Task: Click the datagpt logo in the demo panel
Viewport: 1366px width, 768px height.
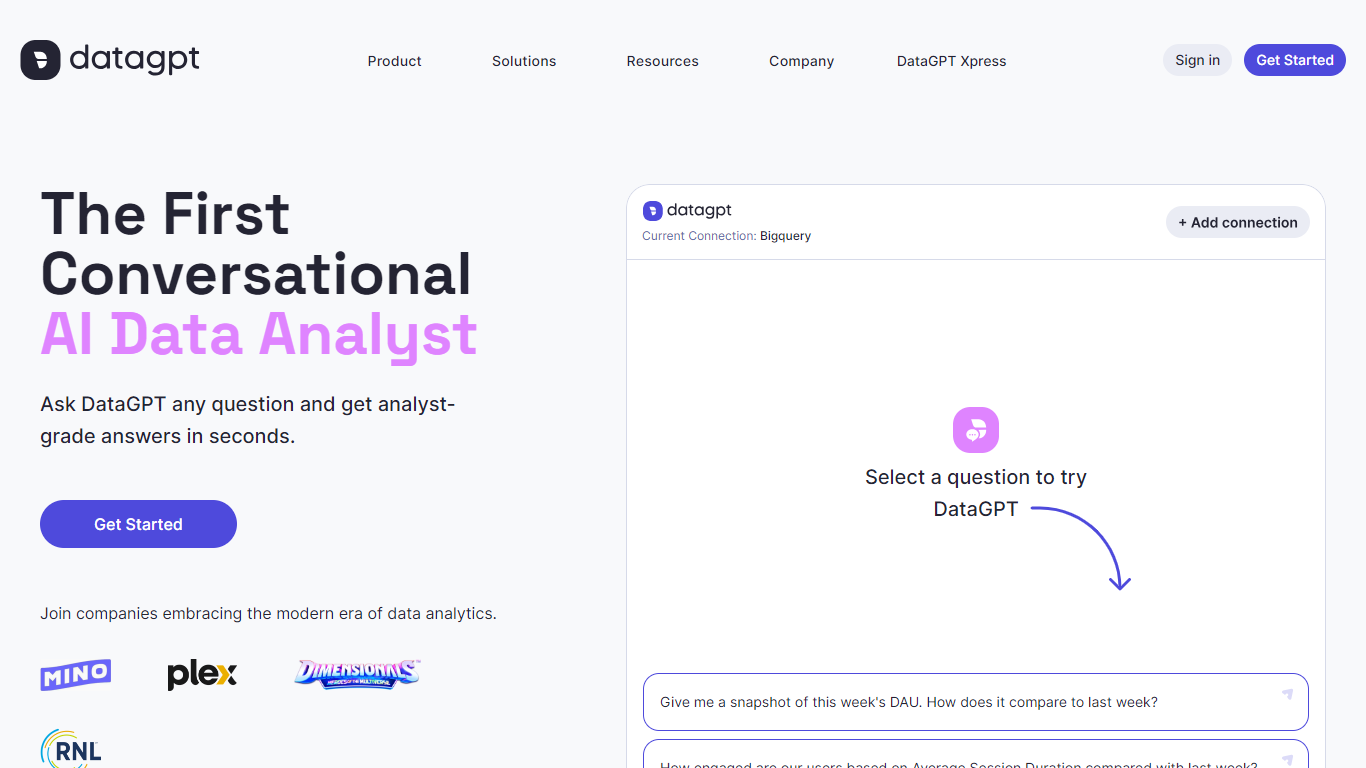Action: click(x=687, y=210)
